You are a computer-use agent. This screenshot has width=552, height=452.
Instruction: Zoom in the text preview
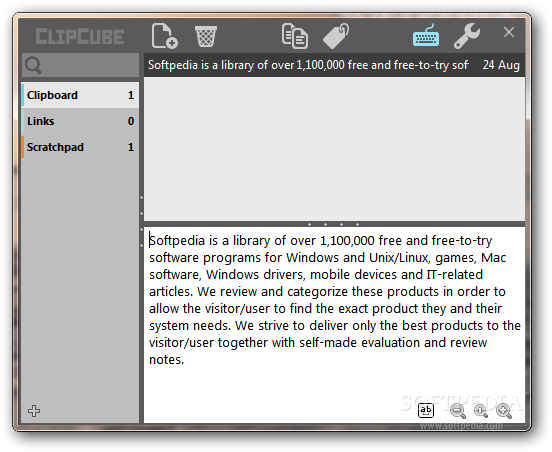[504, 411]
